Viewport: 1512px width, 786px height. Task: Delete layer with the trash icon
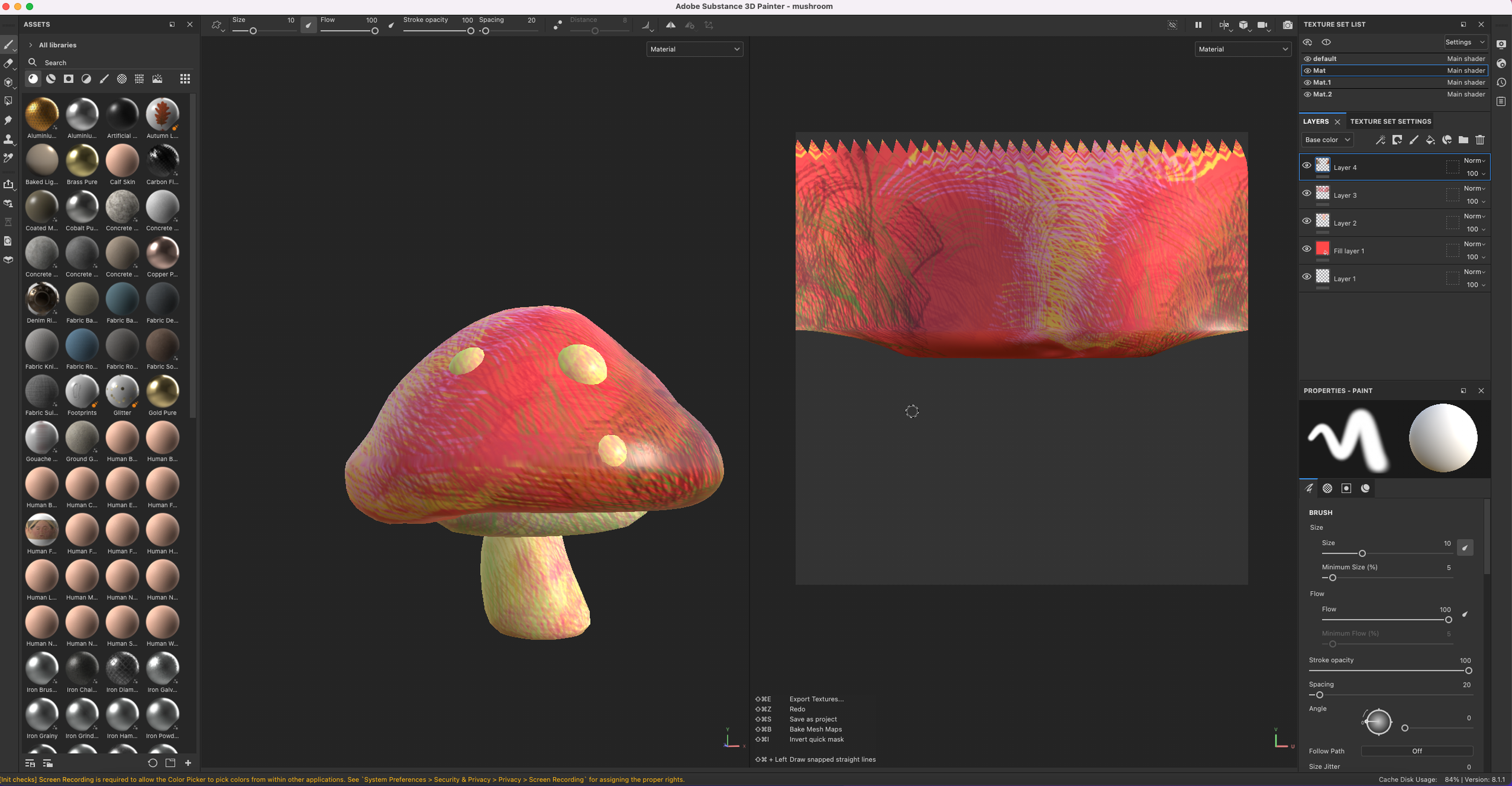click(1480, 140)
